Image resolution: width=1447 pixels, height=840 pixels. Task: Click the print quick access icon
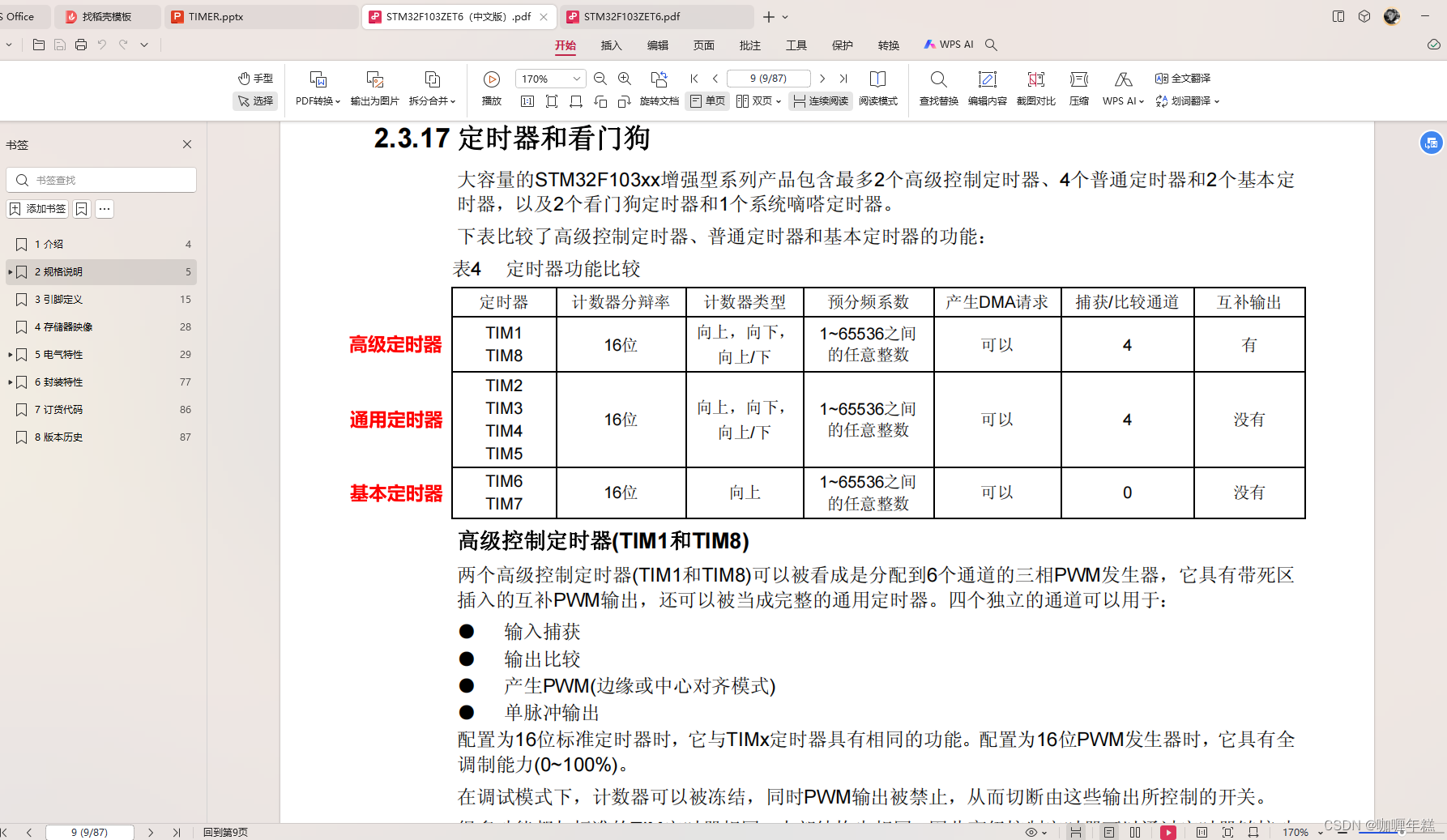(x=81, y=45)
